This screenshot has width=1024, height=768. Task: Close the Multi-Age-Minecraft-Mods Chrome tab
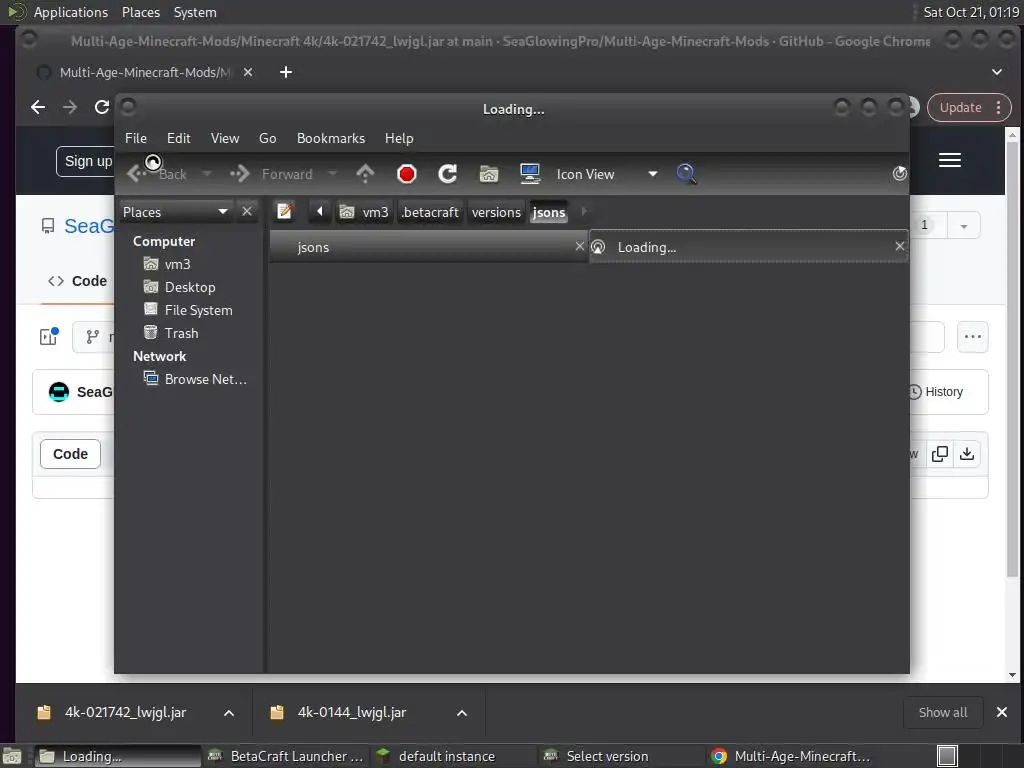(248, 72)
